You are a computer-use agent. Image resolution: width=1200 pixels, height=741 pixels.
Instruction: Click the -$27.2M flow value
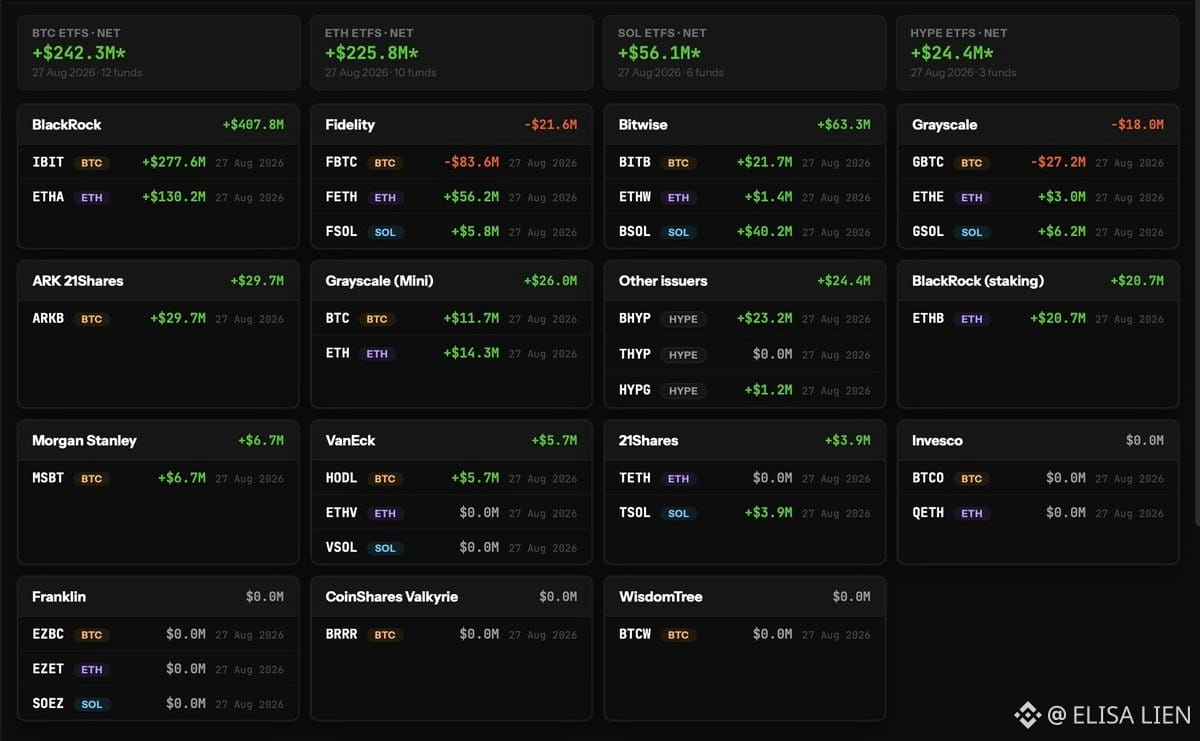(x=1058, y=162)
